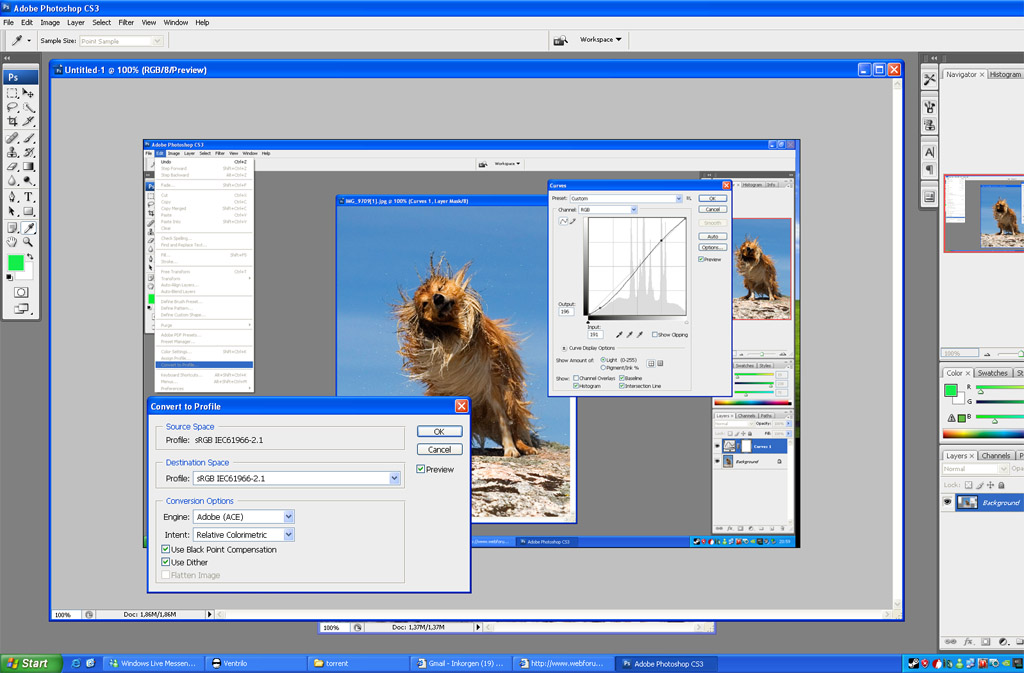Adjust the B color slider handle
The image size is (1024, 673).
995,422
